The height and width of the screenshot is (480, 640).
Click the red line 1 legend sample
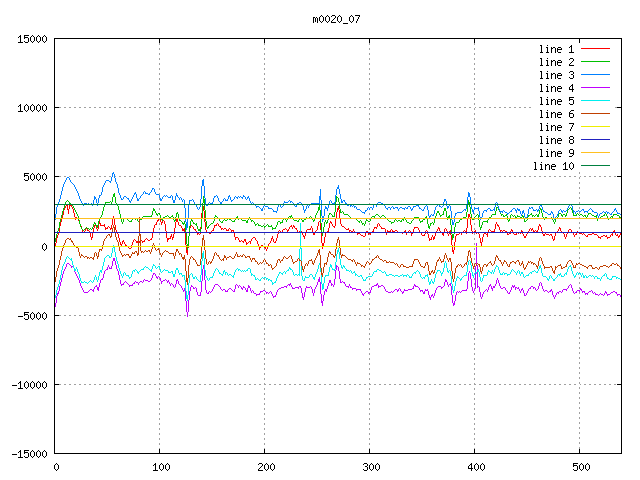click(595, 49)
